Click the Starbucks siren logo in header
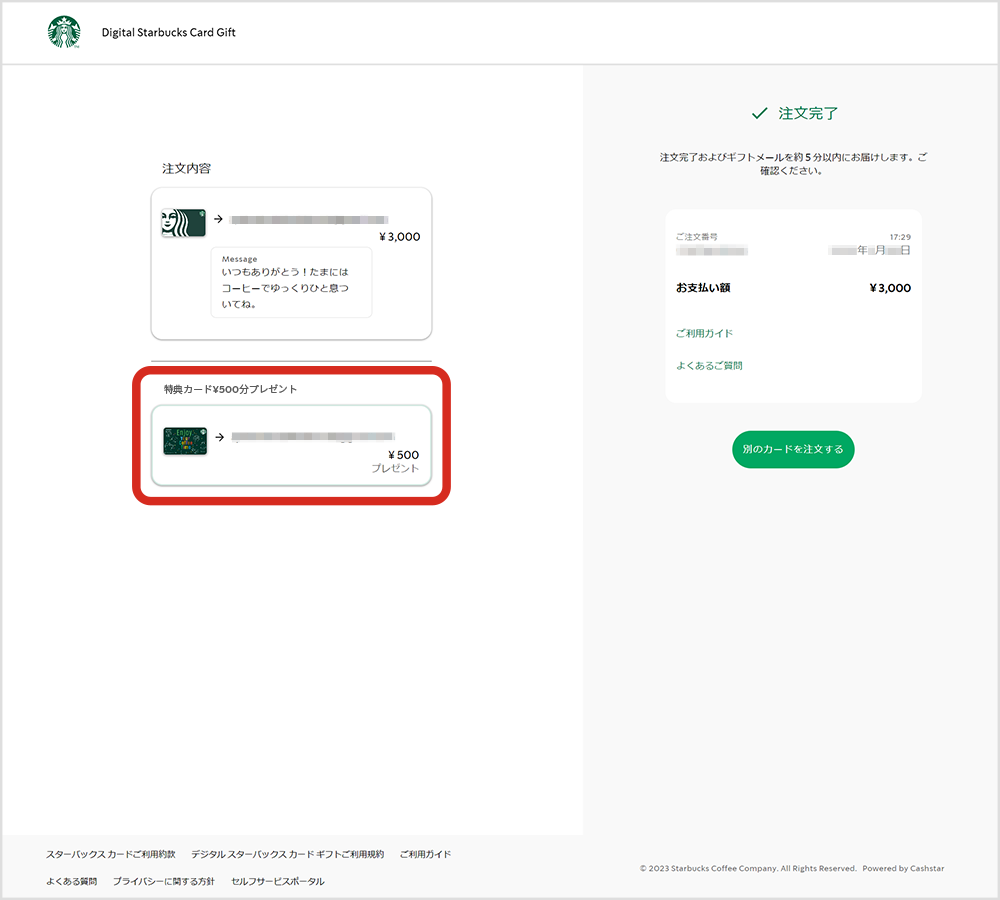The width and height of the screenshot is (1000, 900). coord(64,32)
